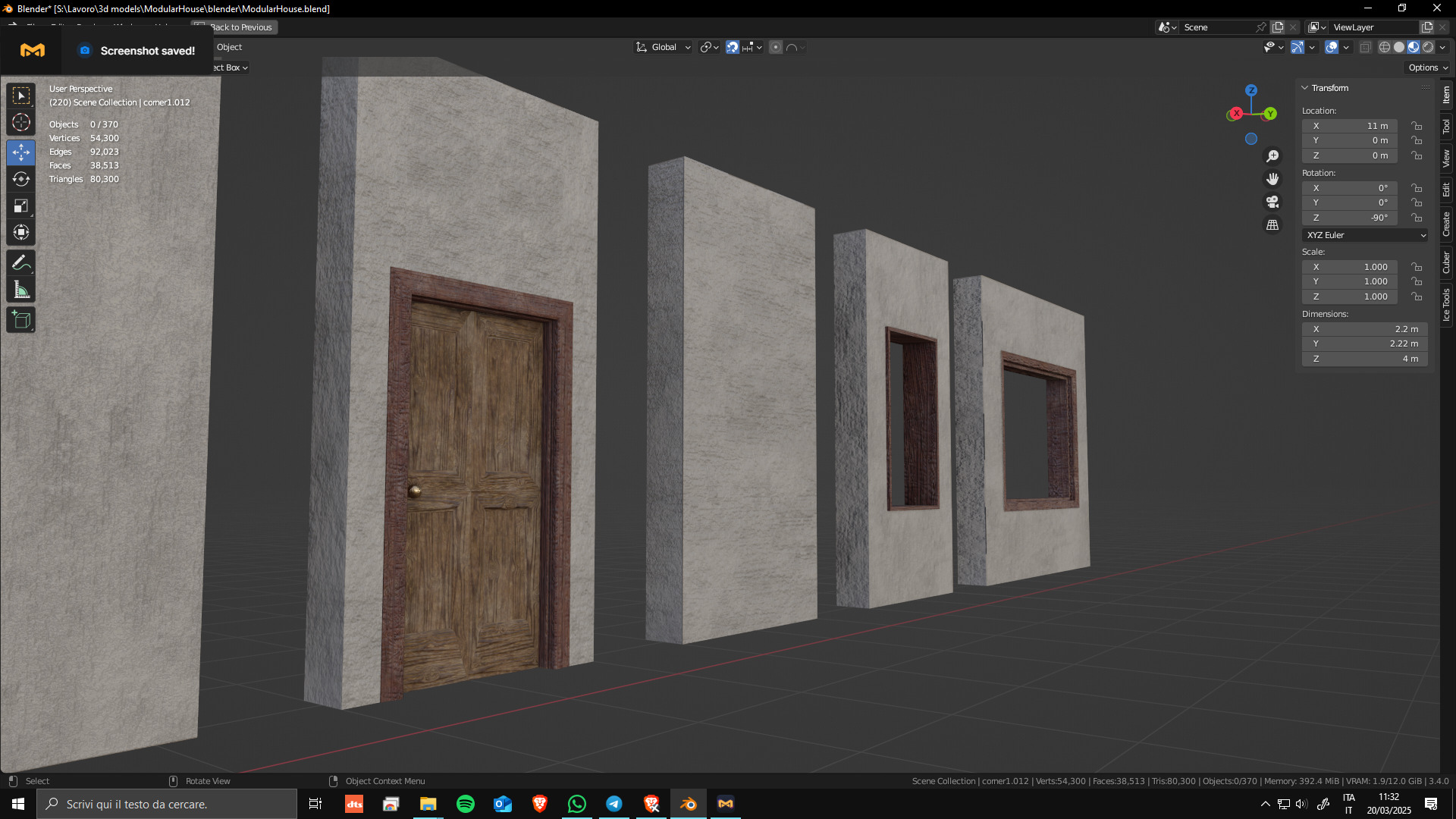This screenshot has height=819, width=1456.
Task: Switch to wireframe viewport shading
Action: click(1385, 47)
